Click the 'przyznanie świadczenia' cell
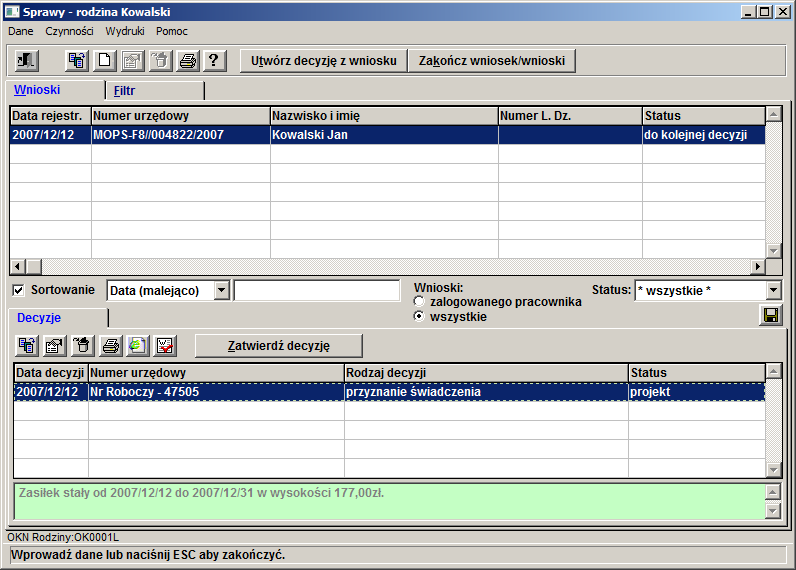796x570 pixels. click(x=486, y=392)
